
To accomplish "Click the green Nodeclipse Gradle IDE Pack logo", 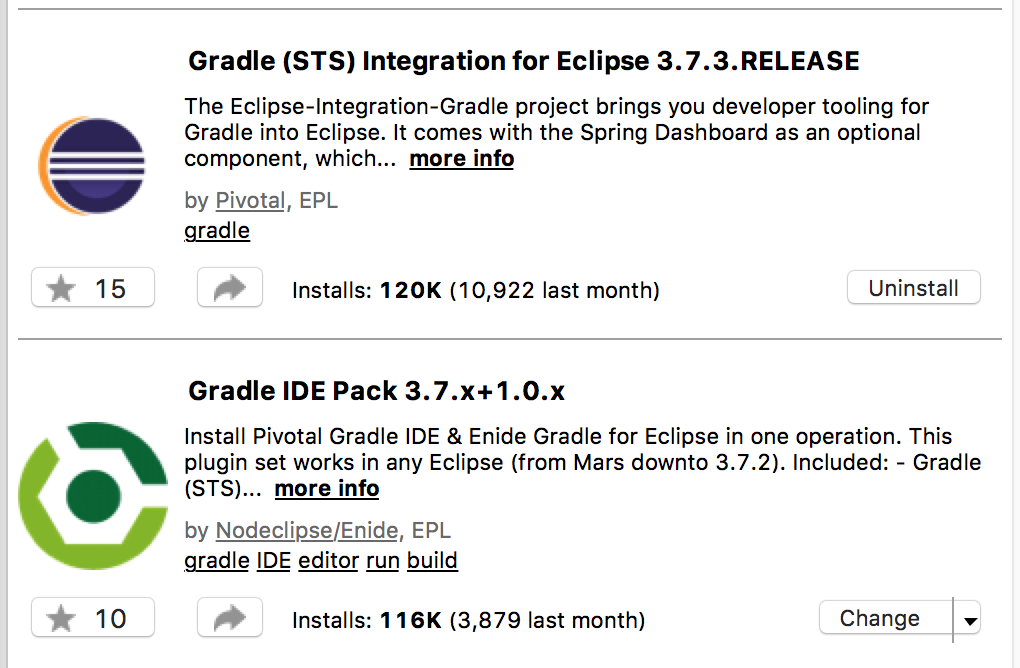I will click(93, 496).
